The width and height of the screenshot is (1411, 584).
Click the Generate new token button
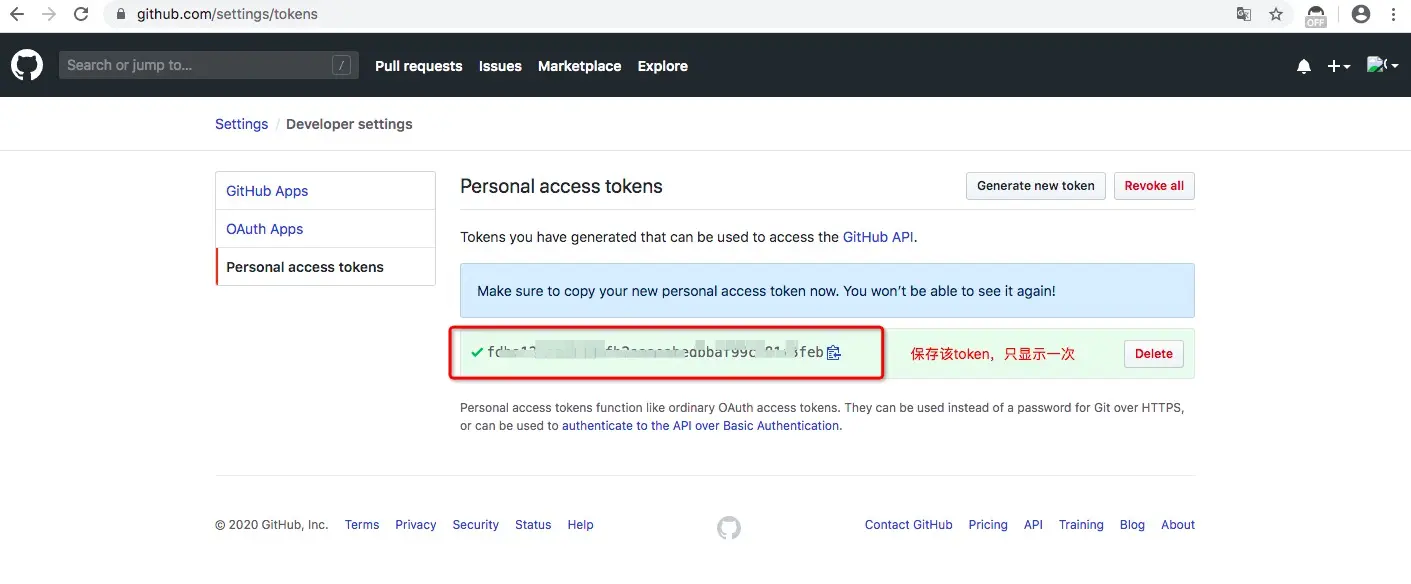point(1035,186)
